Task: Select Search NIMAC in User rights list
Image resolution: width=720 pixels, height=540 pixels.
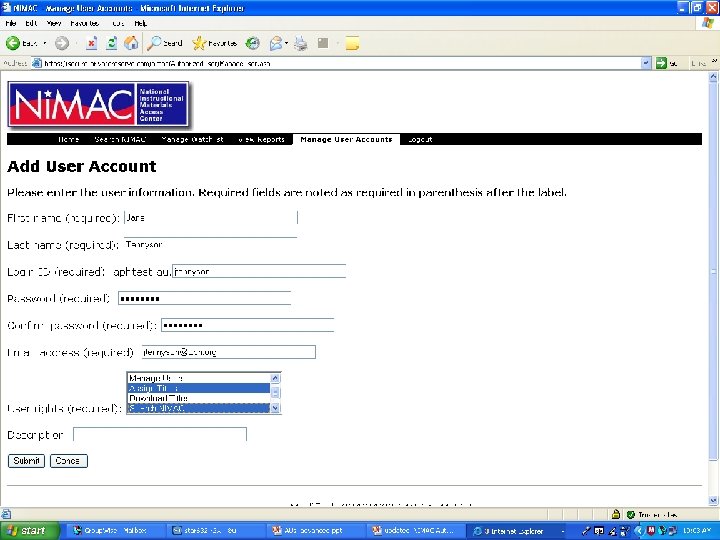Action: point(198,408)
